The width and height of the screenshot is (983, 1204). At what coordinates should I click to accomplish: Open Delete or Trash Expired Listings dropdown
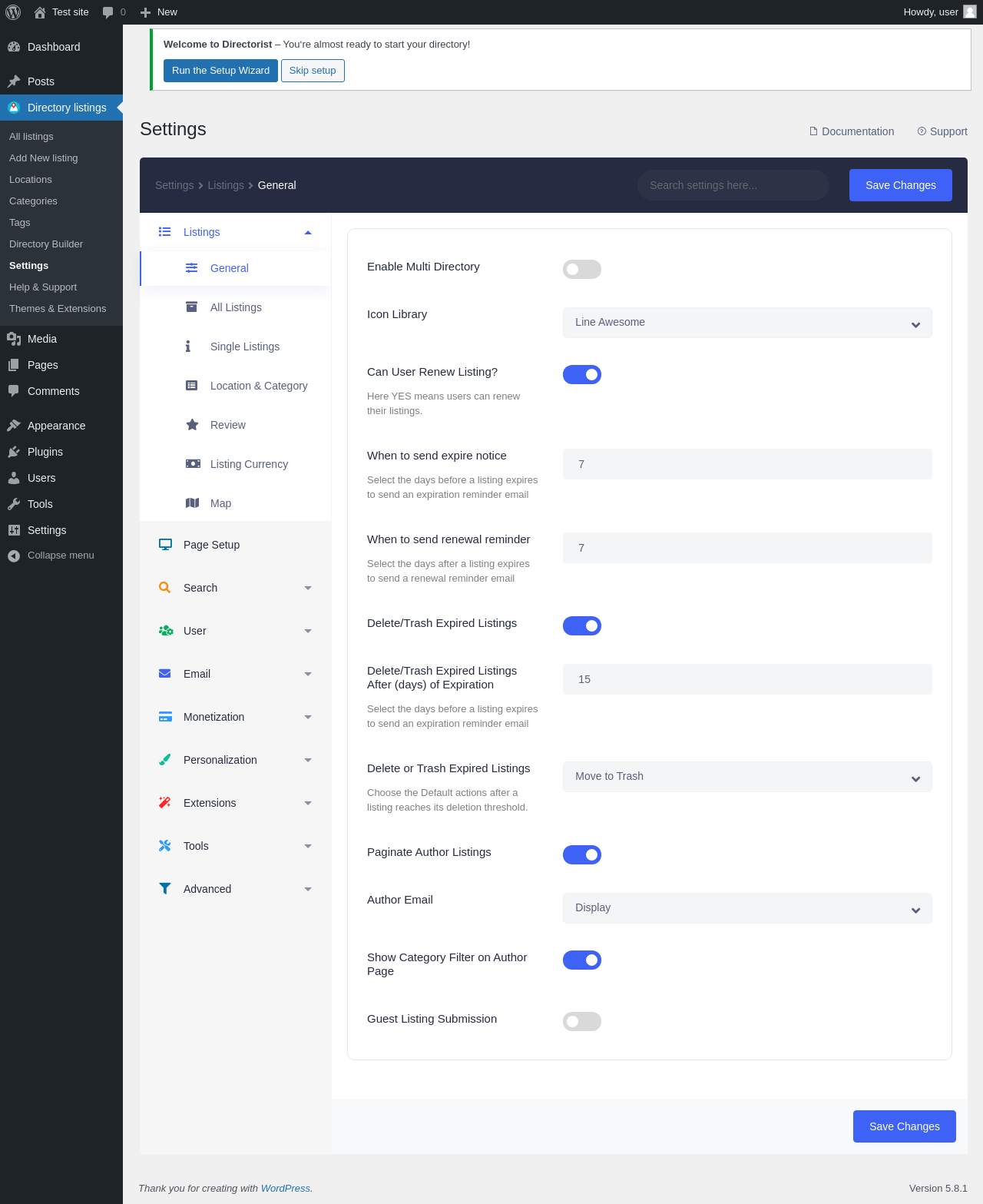point(747,777)
